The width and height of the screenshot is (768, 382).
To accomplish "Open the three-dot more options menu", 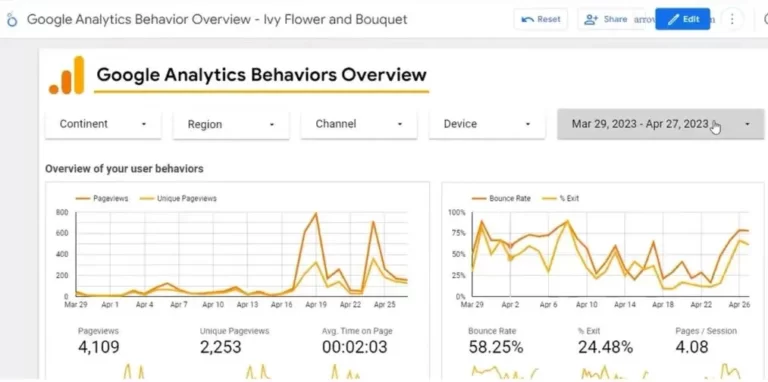I will pyautogui.click(x=732, y=19).
